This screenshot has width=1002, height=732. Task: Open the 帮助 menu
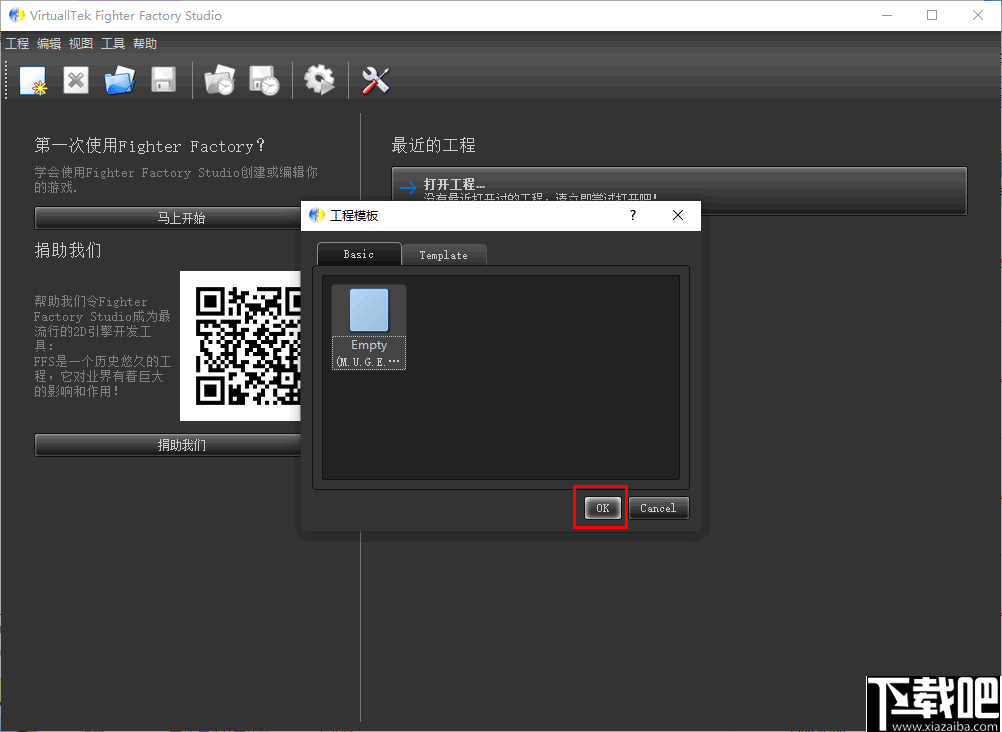tap(145, 43)
